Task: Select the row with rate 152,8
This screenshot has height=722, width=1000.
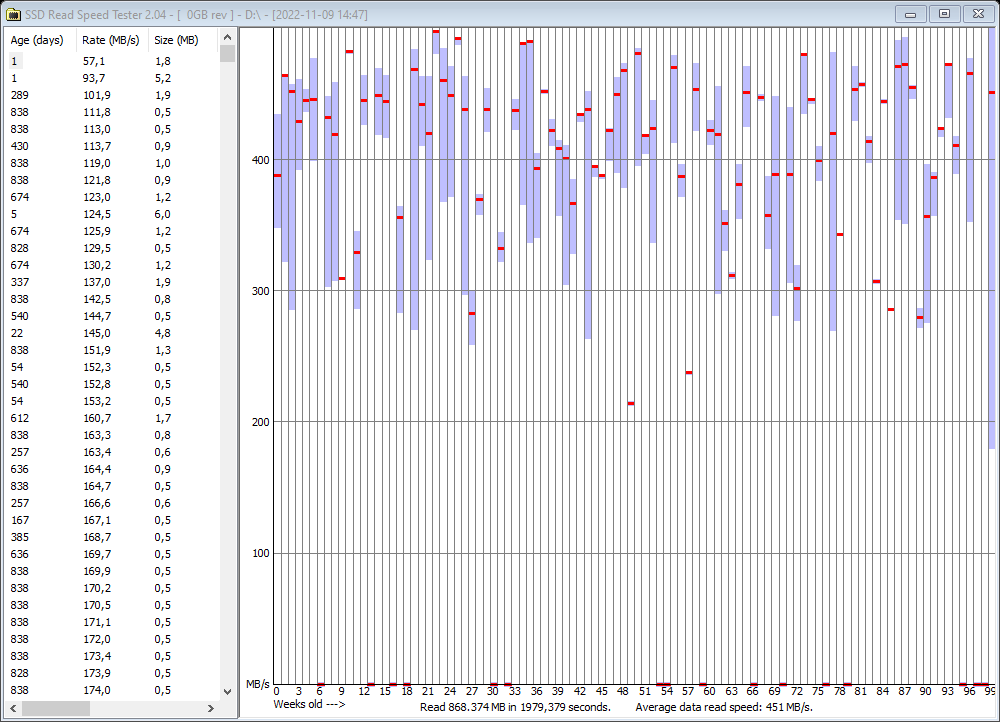Action: pos(112,385)
